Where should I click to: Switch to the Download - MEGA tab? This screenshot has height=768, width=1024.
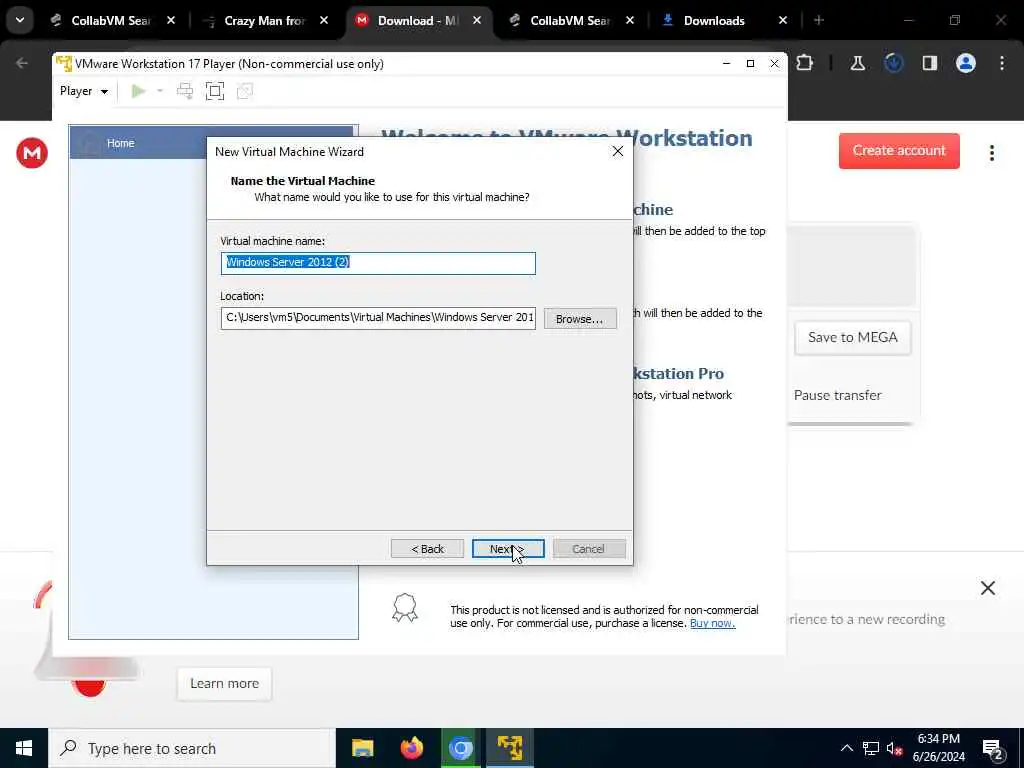point(417,20)
